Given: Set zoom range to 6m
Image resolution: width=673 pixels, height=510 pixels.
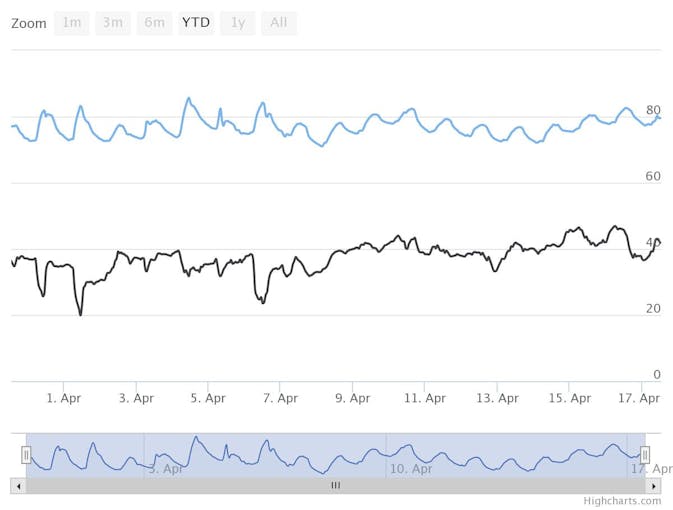Looking at the screenshot, I should [154, 22].
